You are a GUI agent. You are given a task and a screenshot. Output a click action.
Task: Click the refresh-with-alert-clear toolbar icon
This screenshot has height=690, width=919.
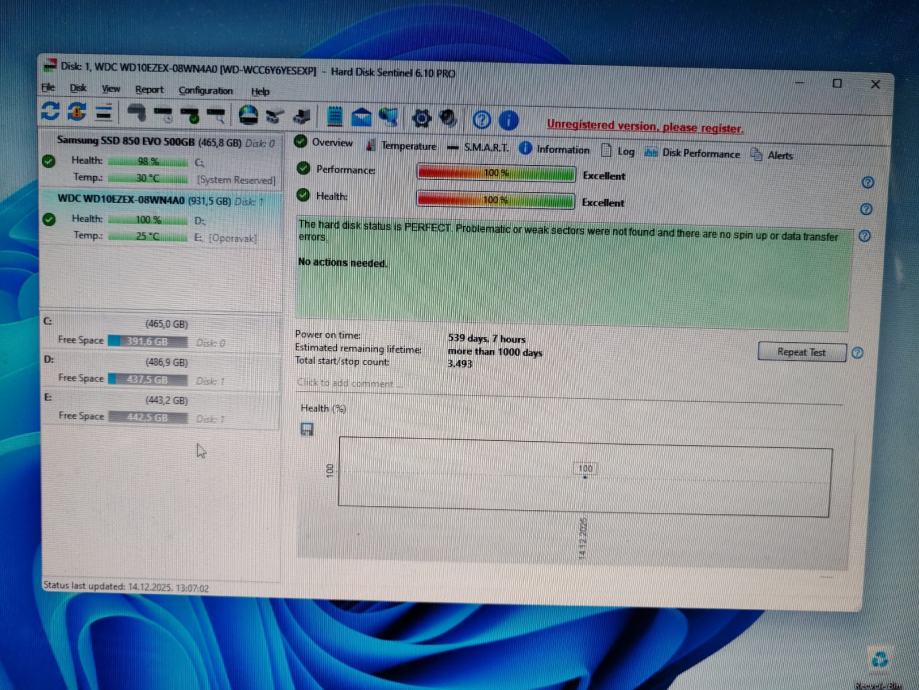77,111
